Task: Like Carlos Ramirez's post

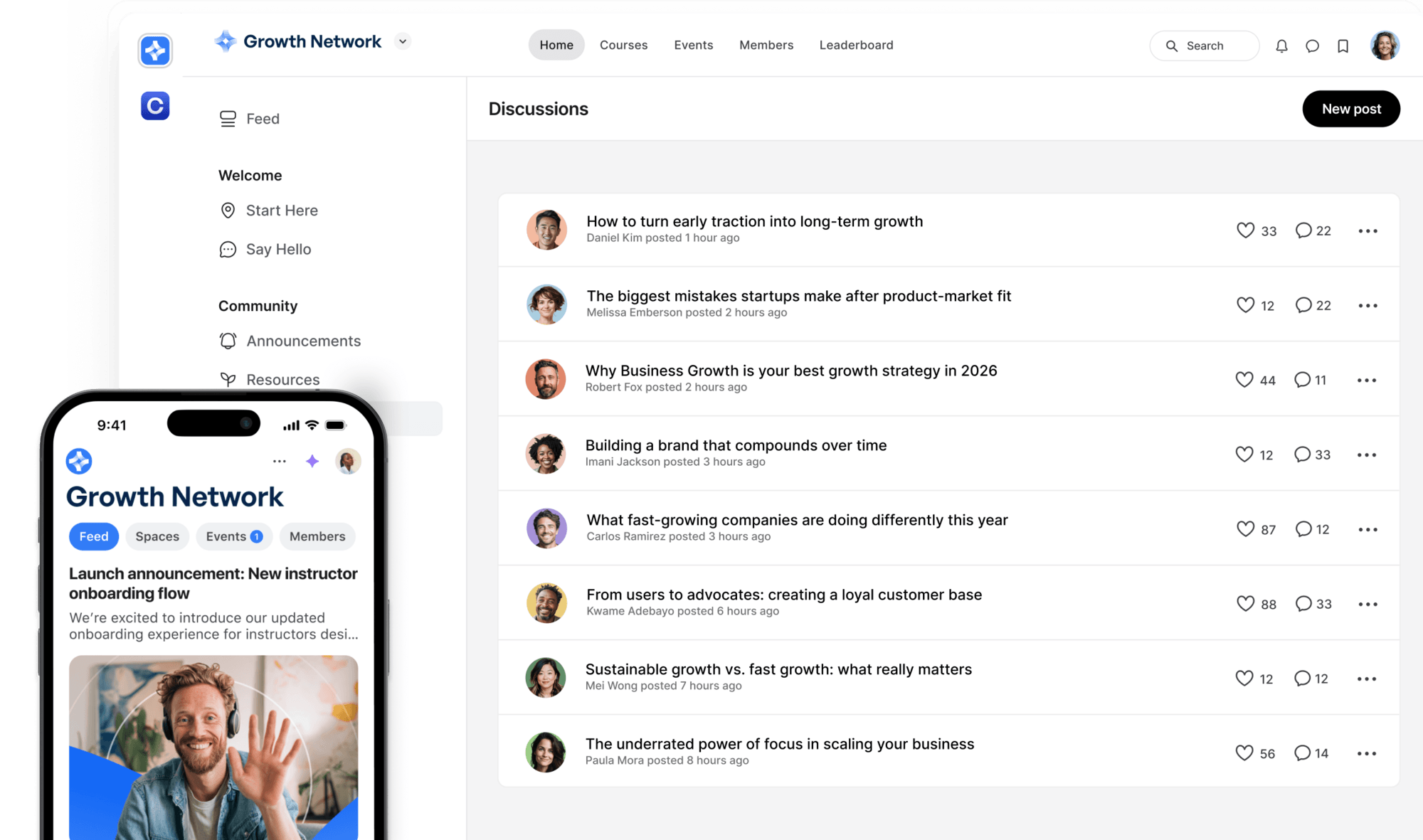Action: (1245, 529)
